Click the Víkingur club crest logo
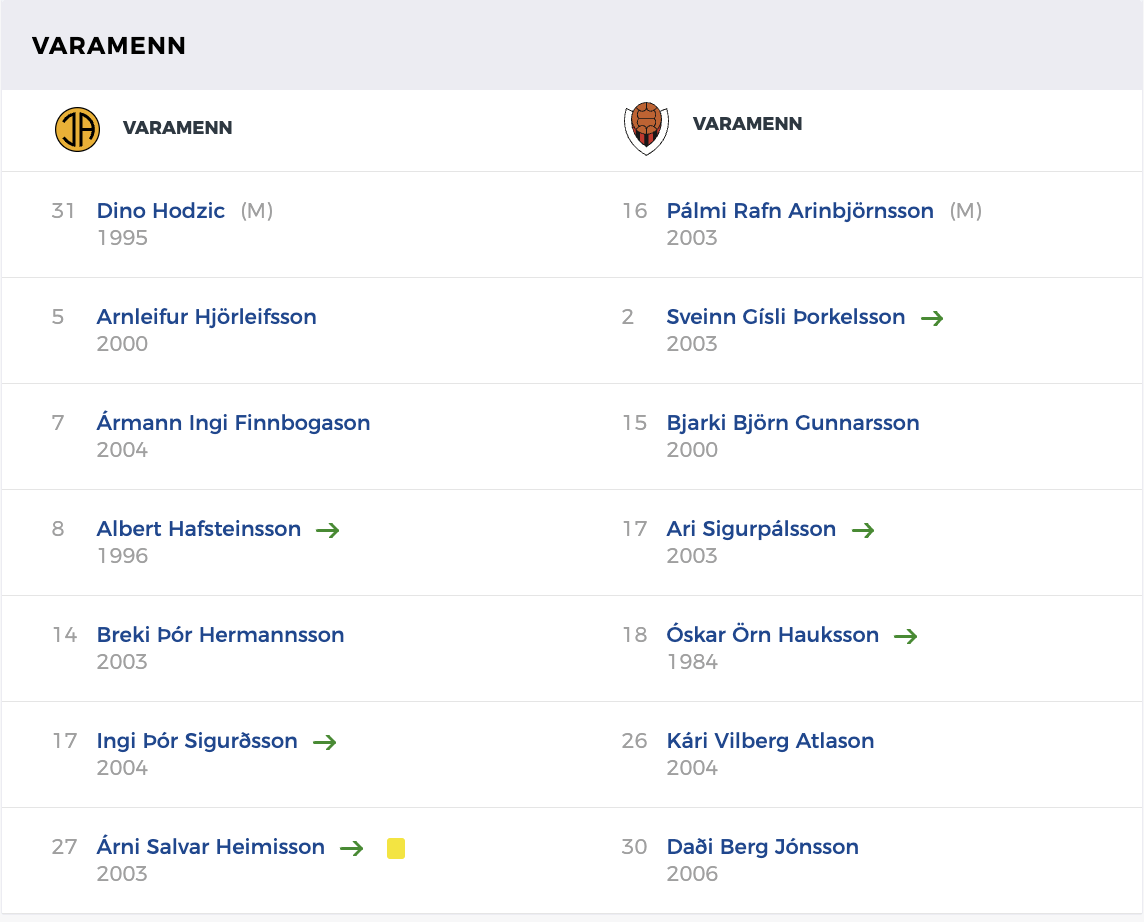1144x922 pixels. [646, 128]
